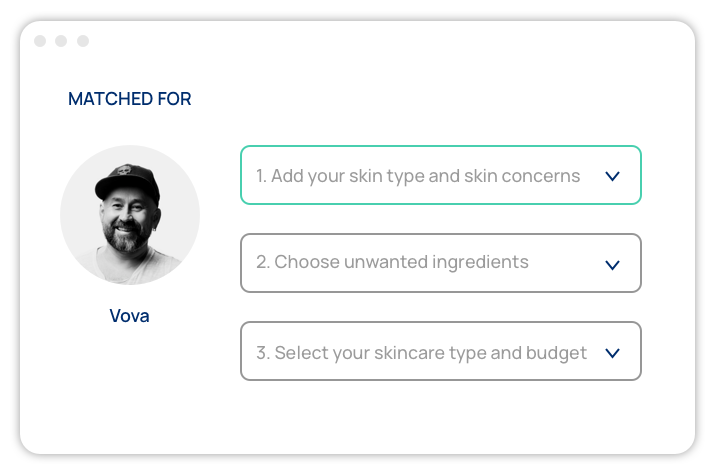The height and width of the screenshot is (472, 712).
Task: Click the cap in Vova's profile photo
Action: coord(127,178)
